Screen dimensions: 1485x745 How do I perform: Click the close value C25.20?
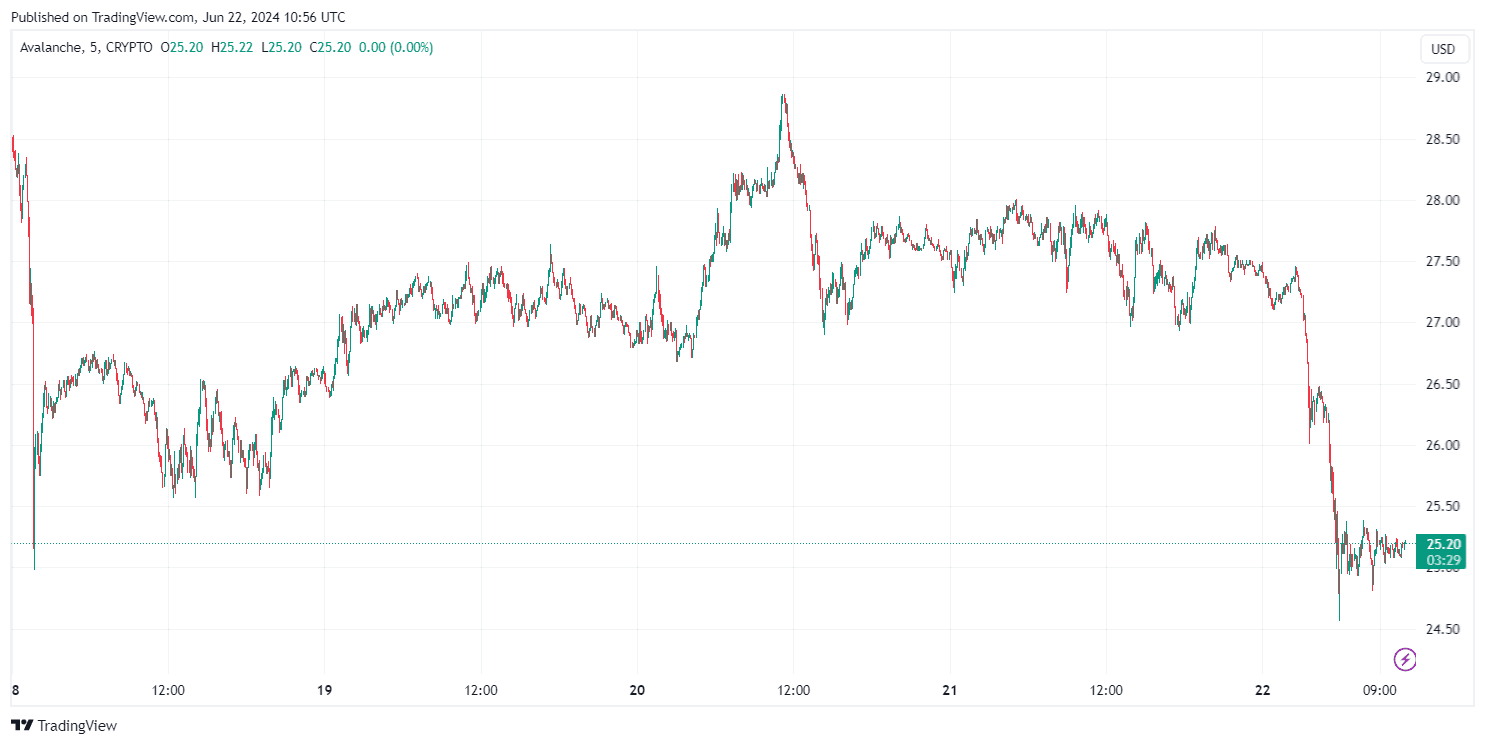coord(329,47)
